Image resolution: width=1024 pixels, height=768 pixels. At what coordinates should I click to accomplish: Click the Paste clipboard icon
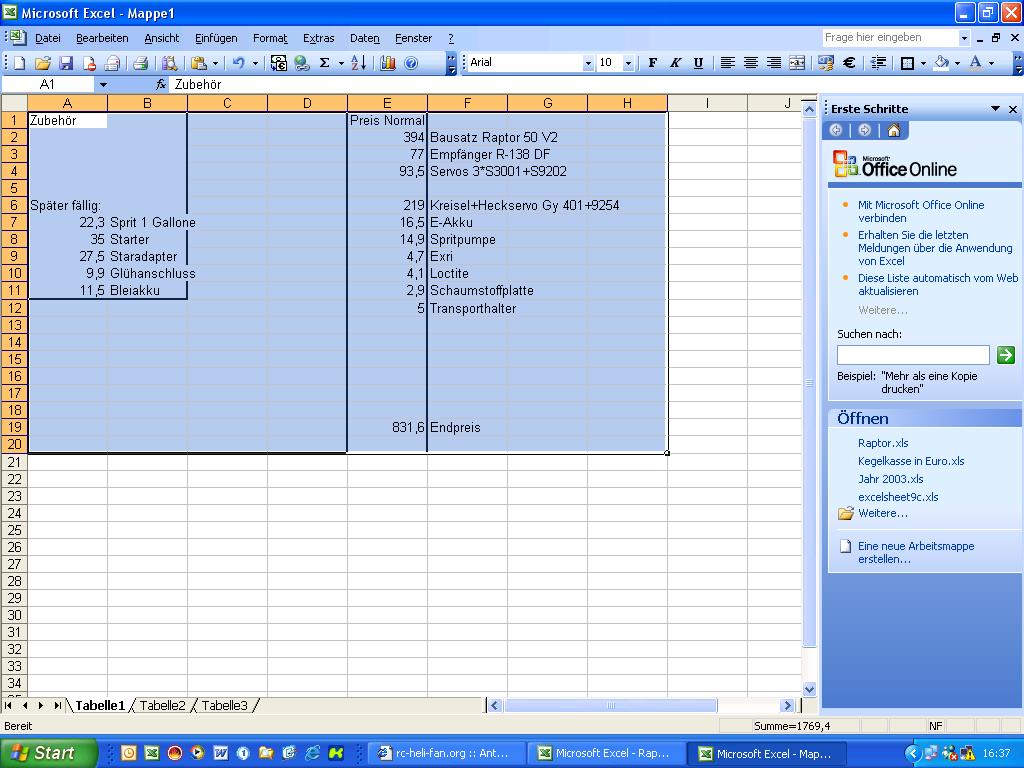click(199, 63)
